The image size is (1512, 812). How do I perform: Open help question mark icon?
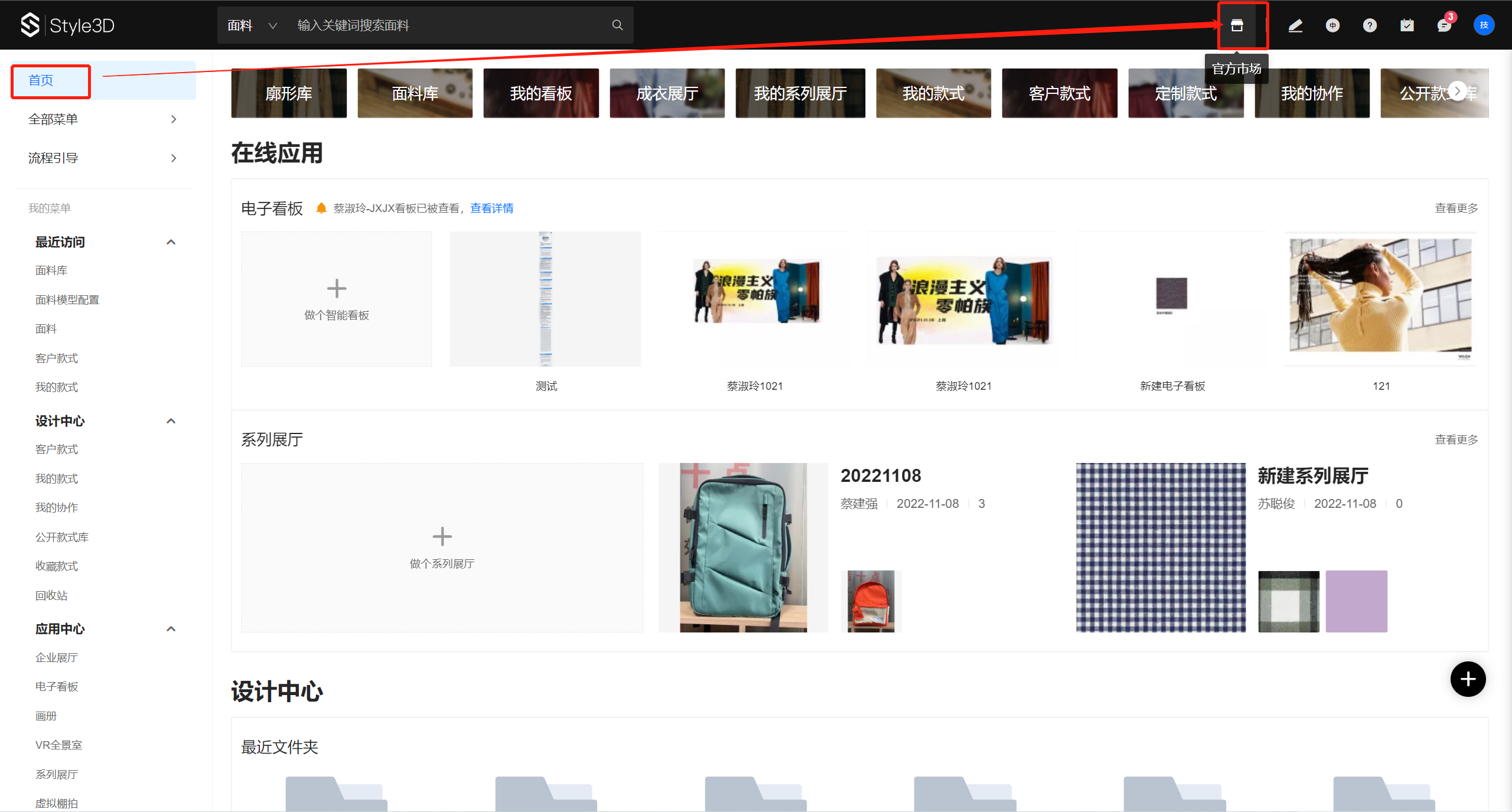click(x=1370, y=25)
